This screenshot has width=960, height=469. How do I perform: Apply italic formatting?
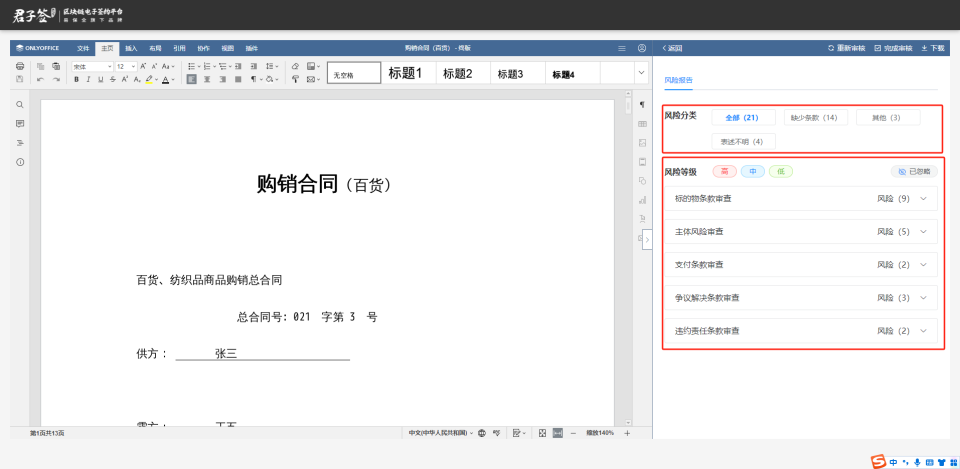pos(88,79)
